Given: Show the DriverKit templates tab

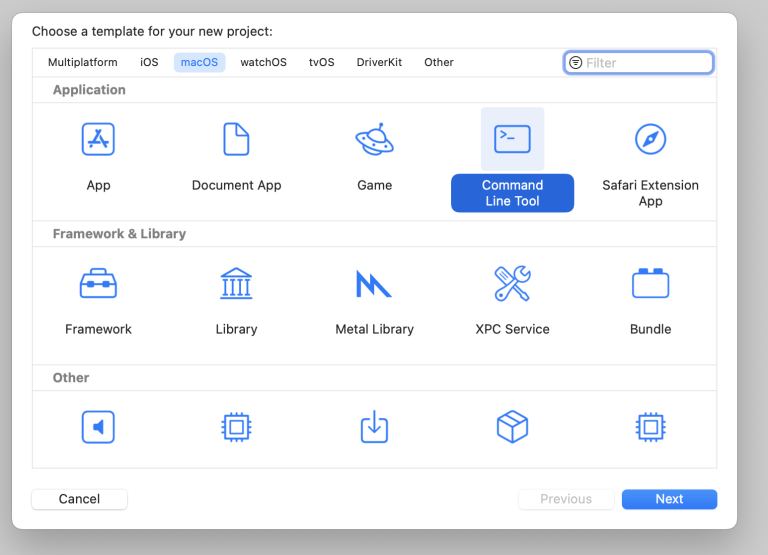Looking at the screenshot, I should 379,62.
